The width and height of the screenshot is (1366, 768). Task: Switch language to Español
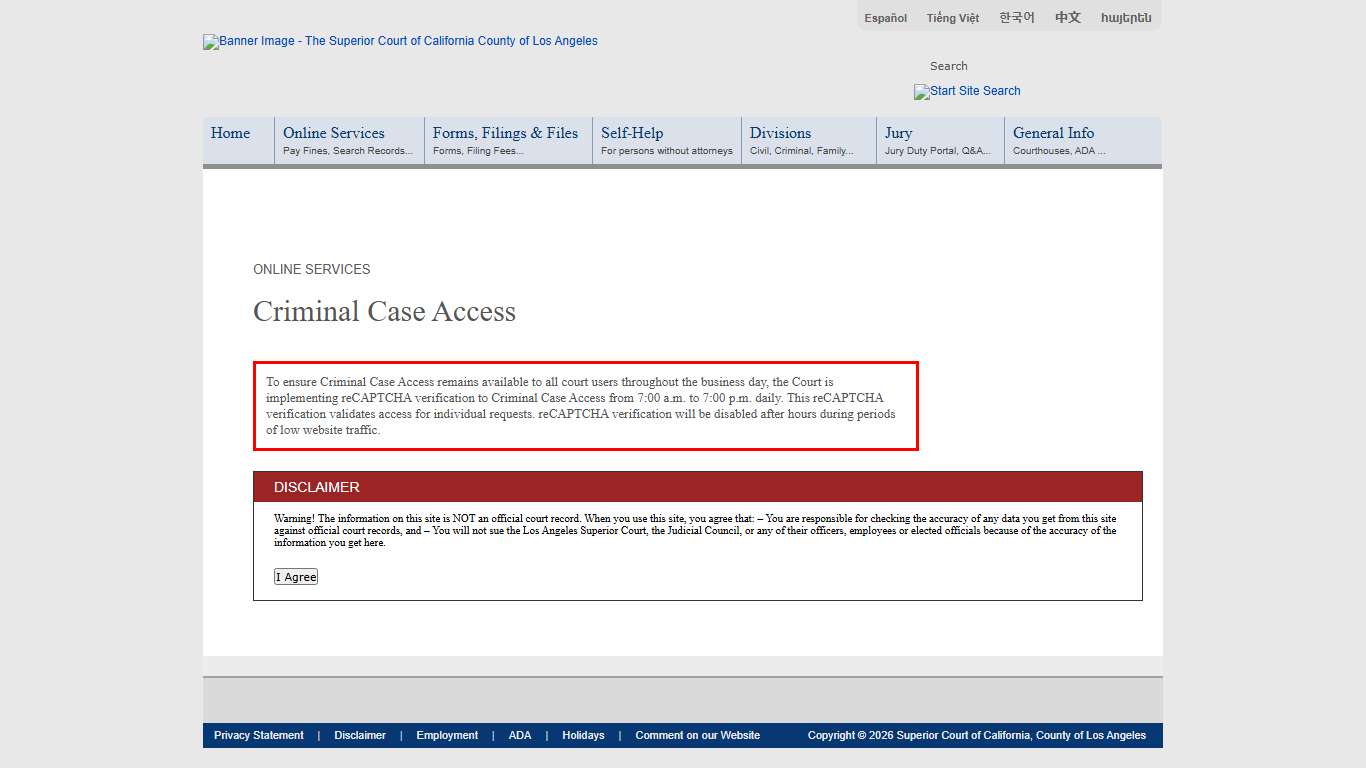point(885,18)
